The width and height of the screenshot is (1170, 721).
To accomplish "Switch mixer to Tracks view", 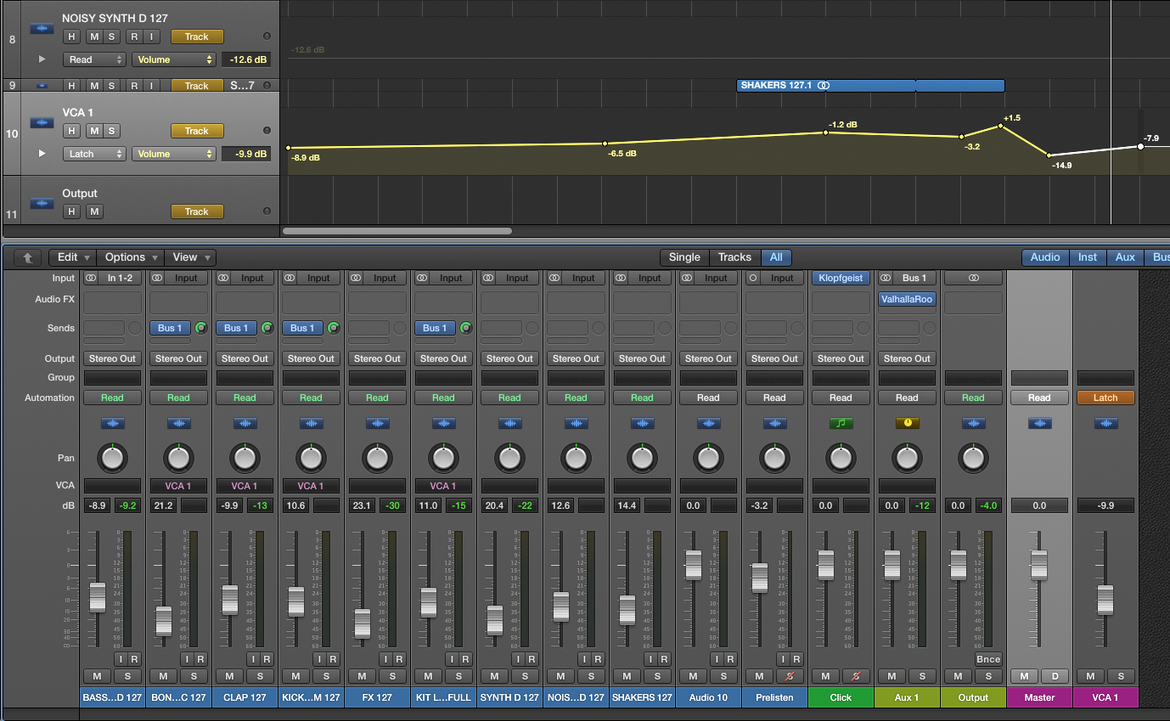I will (x=735, y=258).
